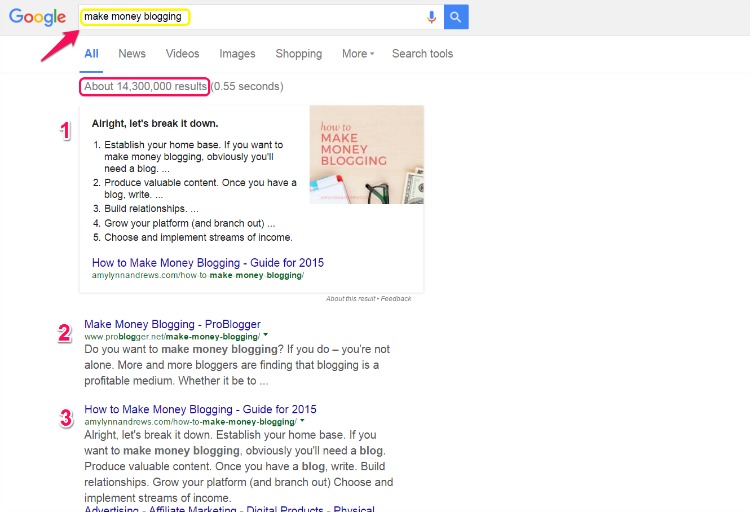Click the blue search magnifier button
The height and width of the screenshot is (512, 750).
tap(456, 17)
